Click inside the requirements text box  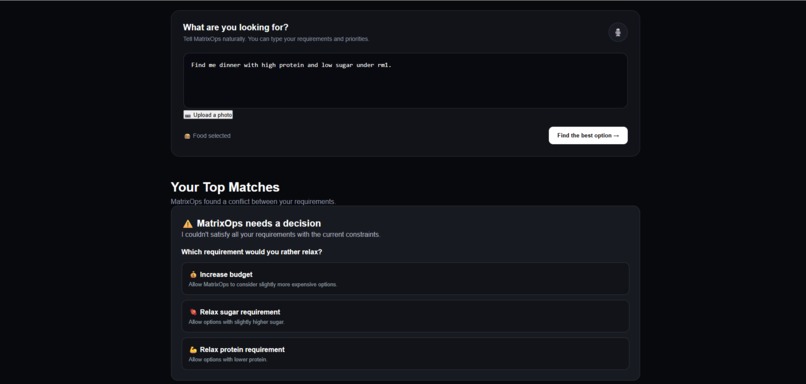click(405, 81)
